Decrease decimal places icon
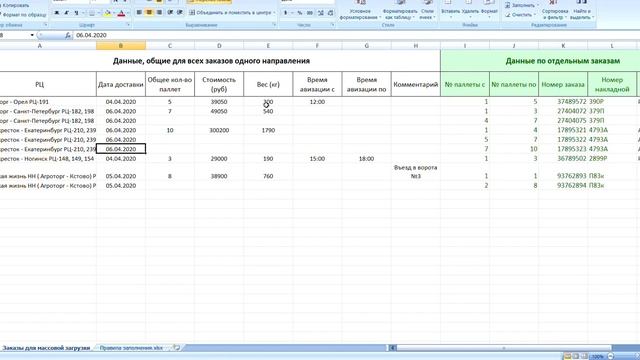 [331, 13]
